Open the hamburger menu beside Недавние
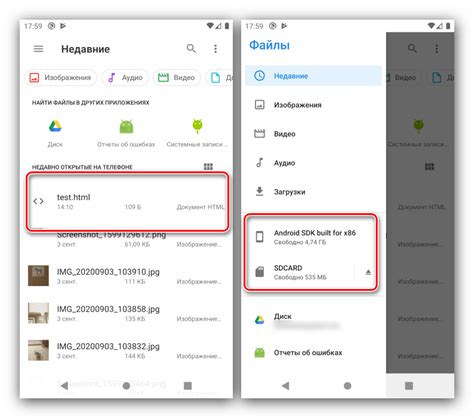Image resolution: width=474 pixels, height=418 pixels. (38, 49)
